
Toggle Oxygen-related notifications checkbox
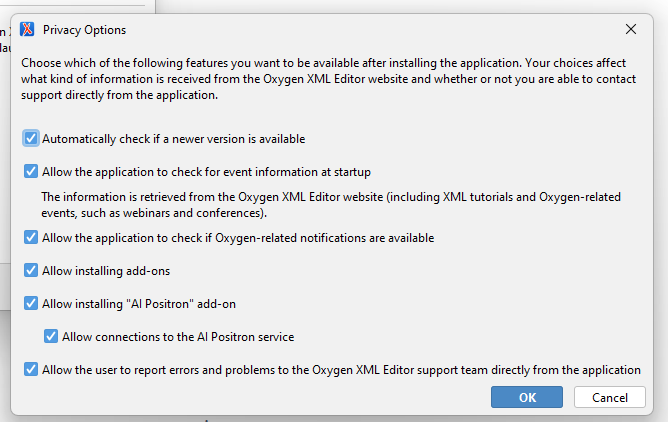(x=31, y=238)
